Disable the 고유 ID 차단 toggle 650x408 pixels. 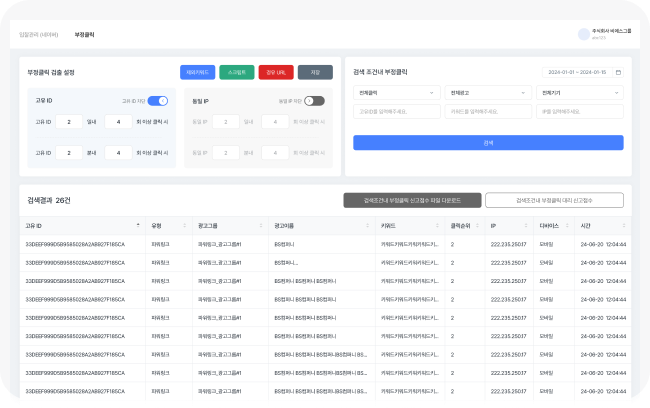(157, 101)
